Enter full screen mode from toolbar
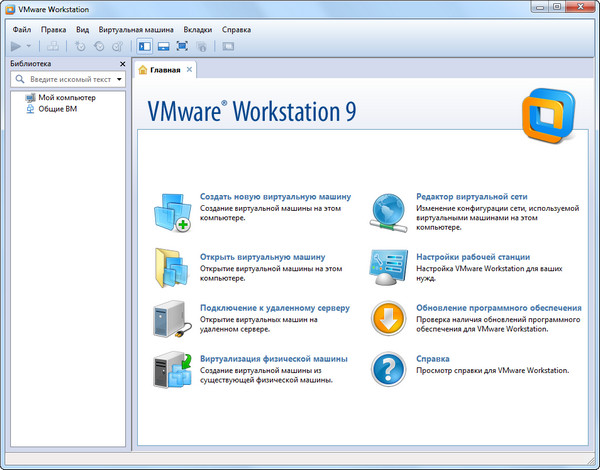The height and width of the screenshot is (470, 600). 182,46
